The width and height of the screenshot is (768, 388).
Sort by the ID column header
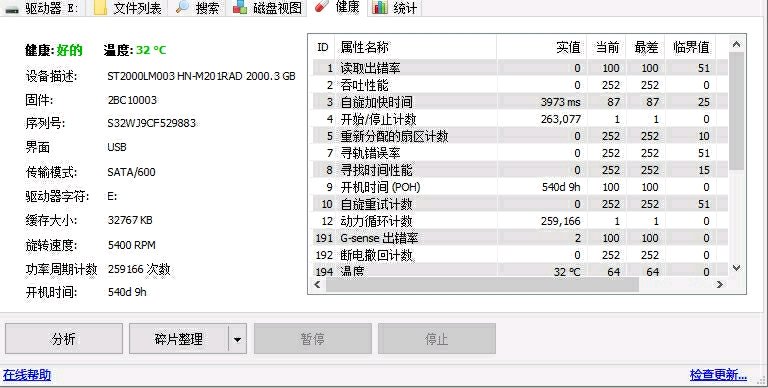(x=323, y=47)
